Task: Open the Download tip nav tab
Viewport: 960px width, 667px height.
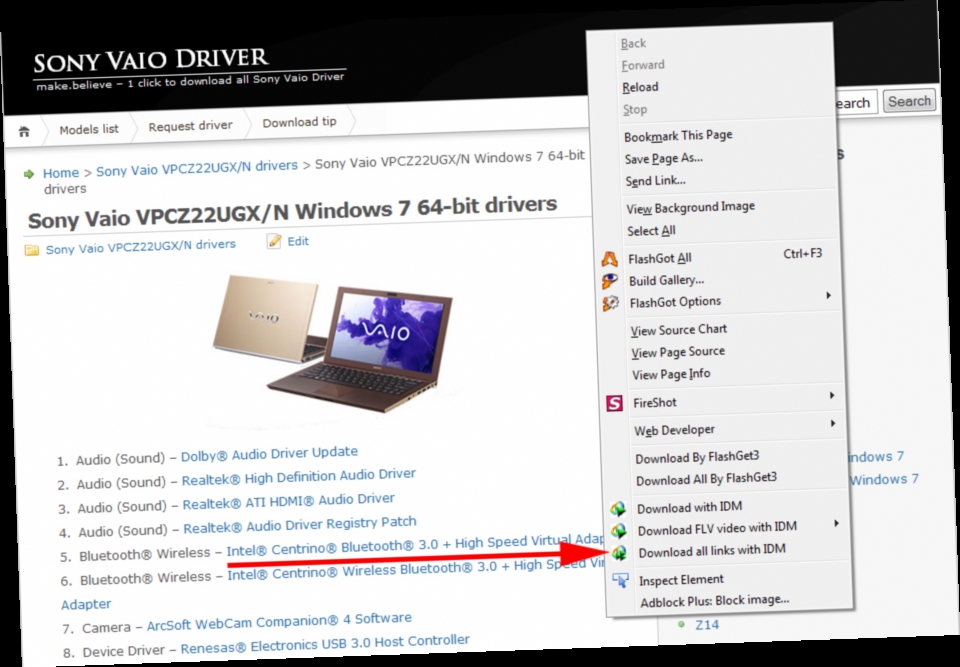Action: (x=299, y=122)
